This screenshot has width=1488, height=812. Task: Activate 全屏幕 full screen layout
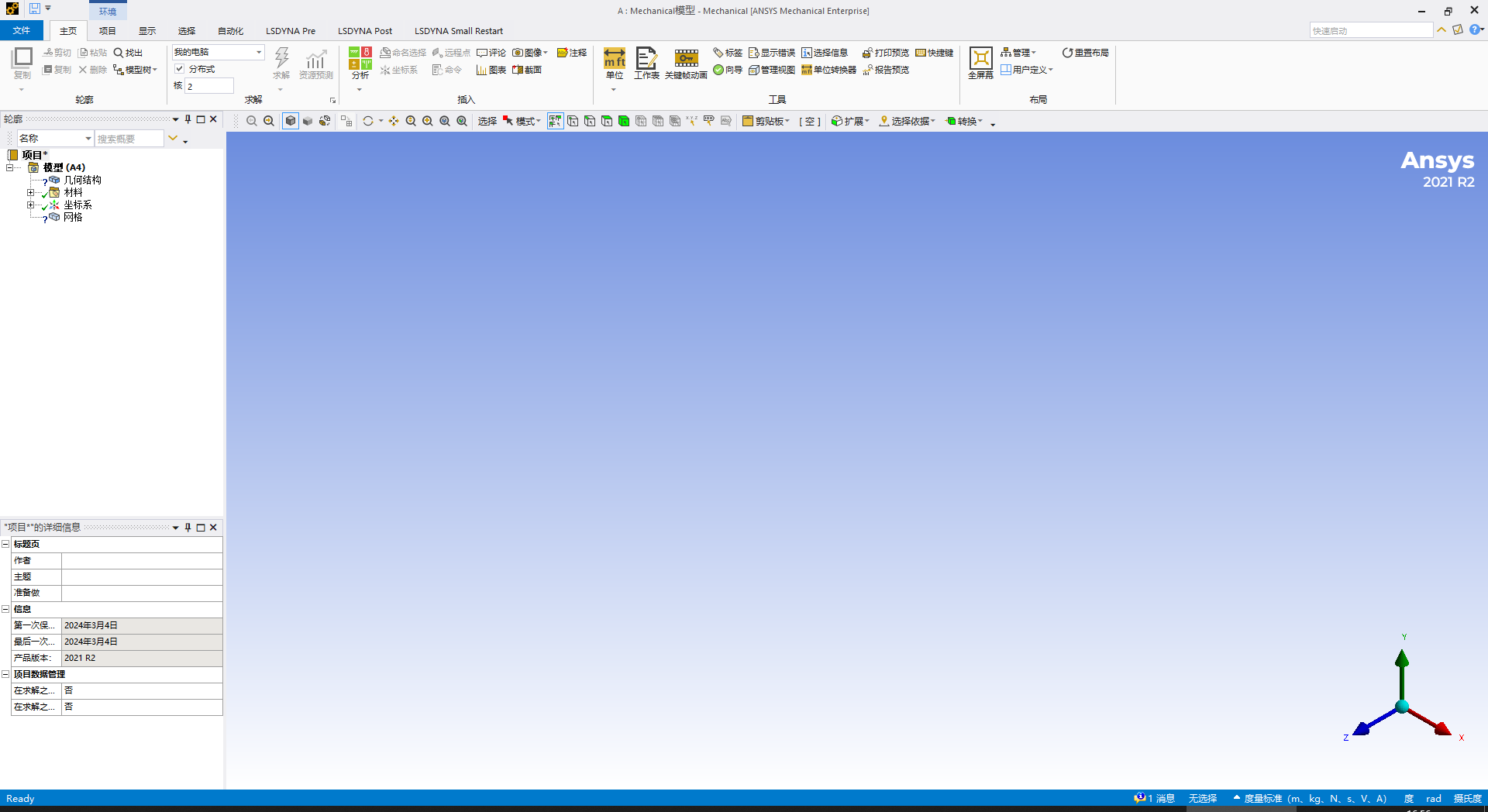[980, 62]
